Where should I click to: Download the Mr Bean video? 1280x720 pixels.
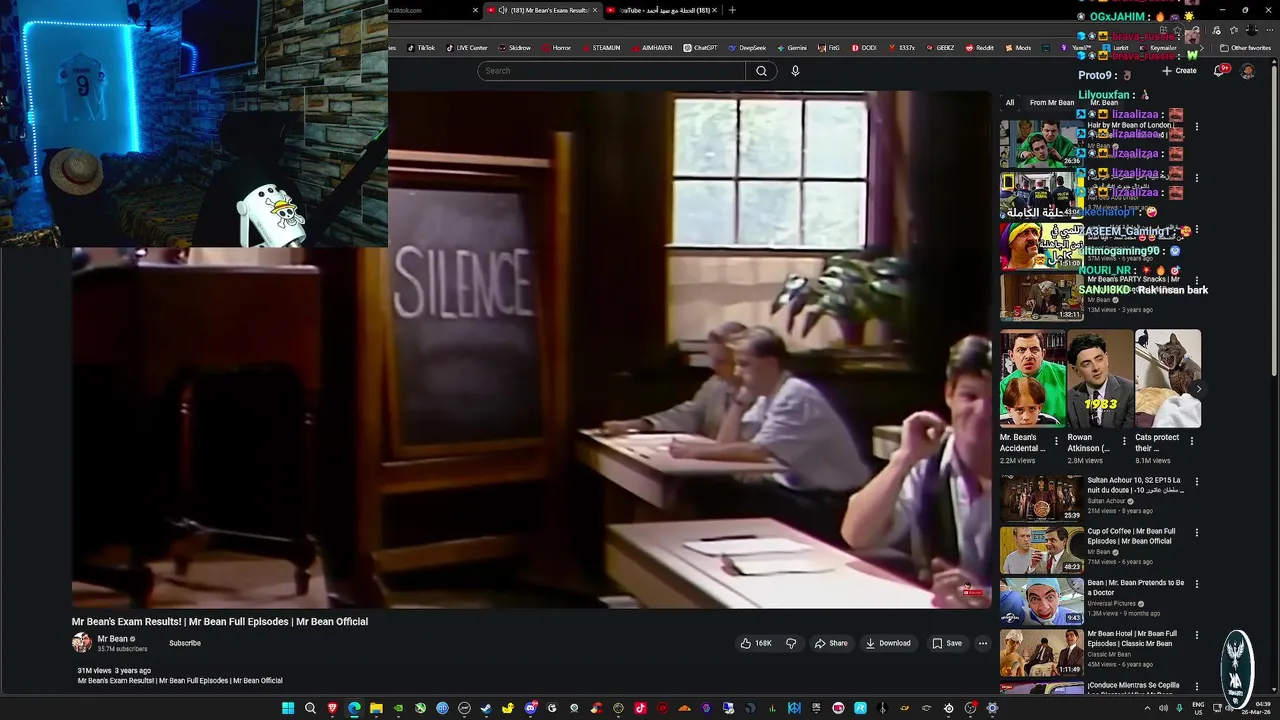coord(888,643)
